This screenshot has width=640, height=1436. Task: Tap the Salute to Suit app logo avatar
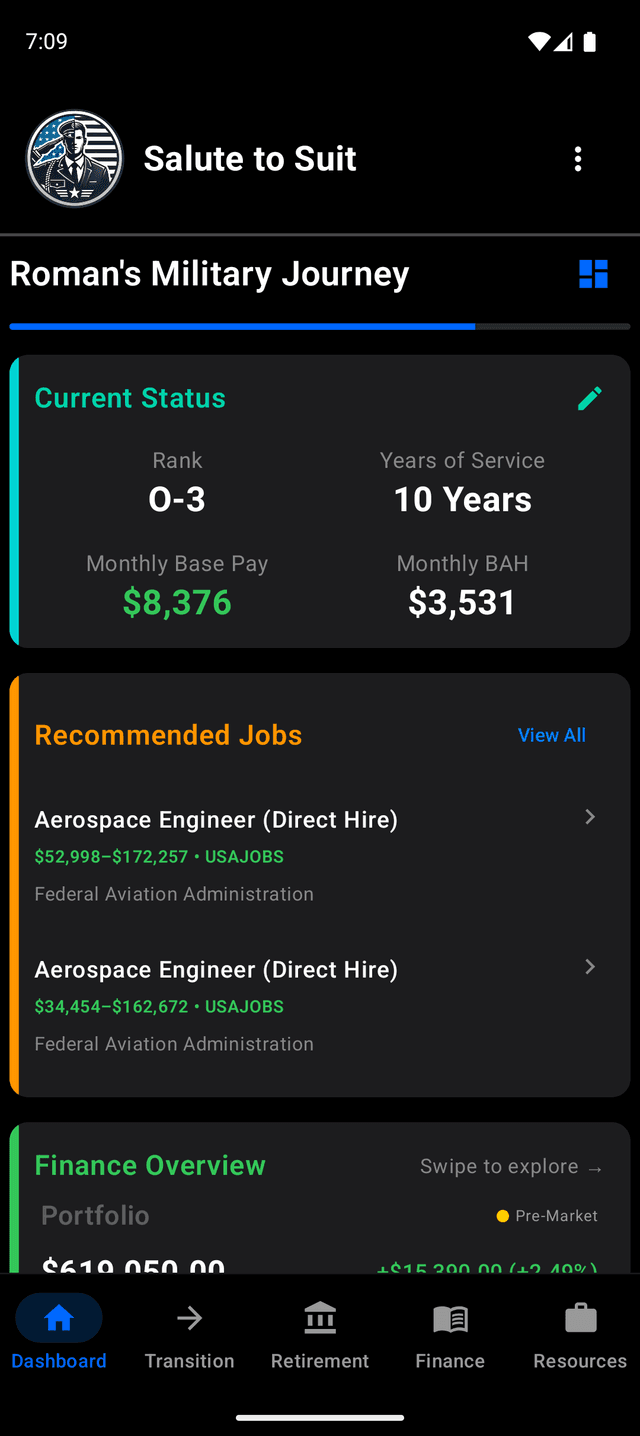tap(74, 158)
